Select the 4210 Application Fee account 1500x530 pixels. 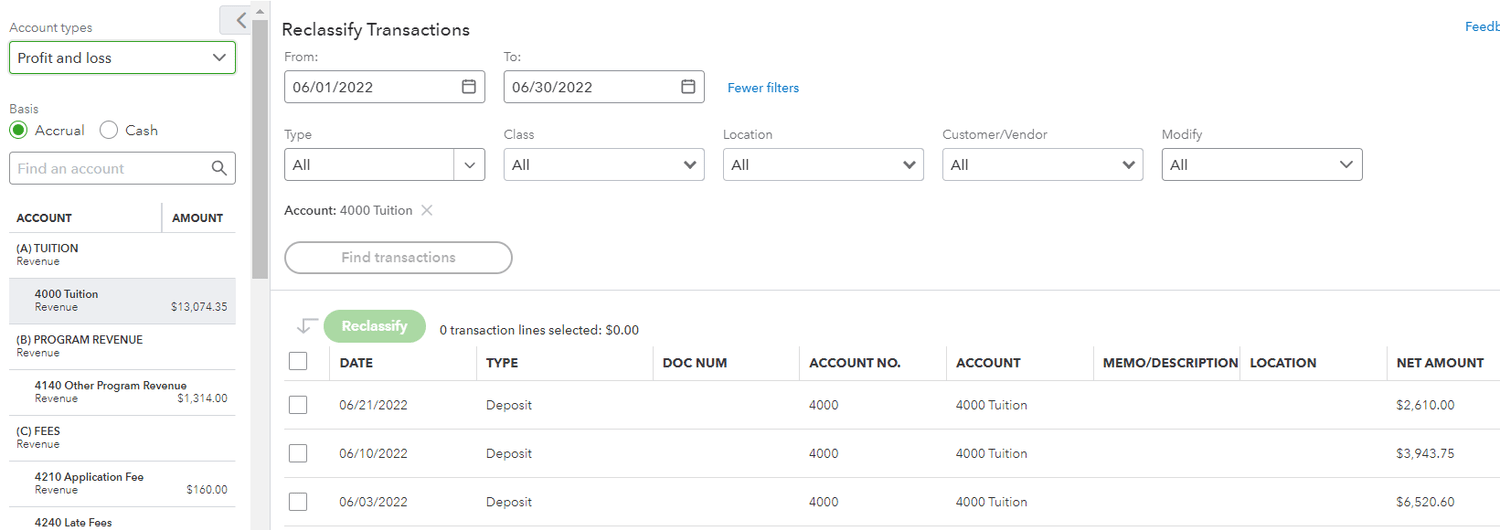click(122, 484)
